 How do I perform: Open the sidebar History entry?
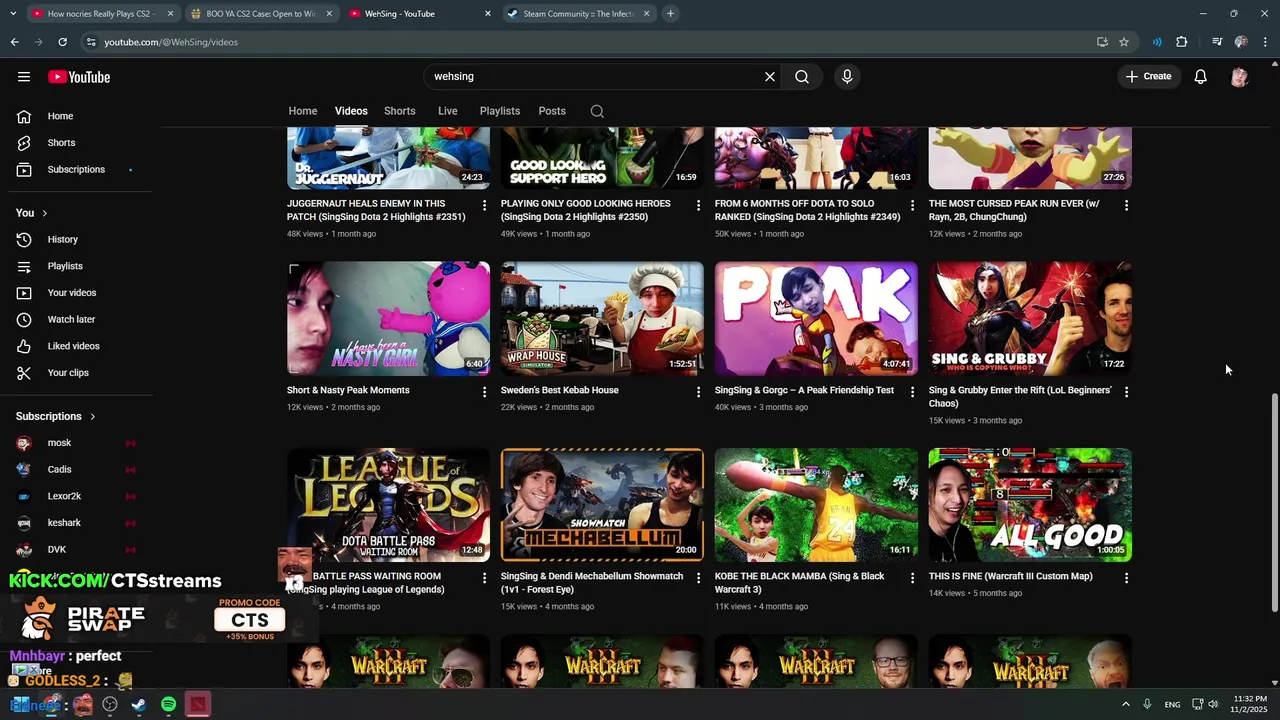pos(62,239)
